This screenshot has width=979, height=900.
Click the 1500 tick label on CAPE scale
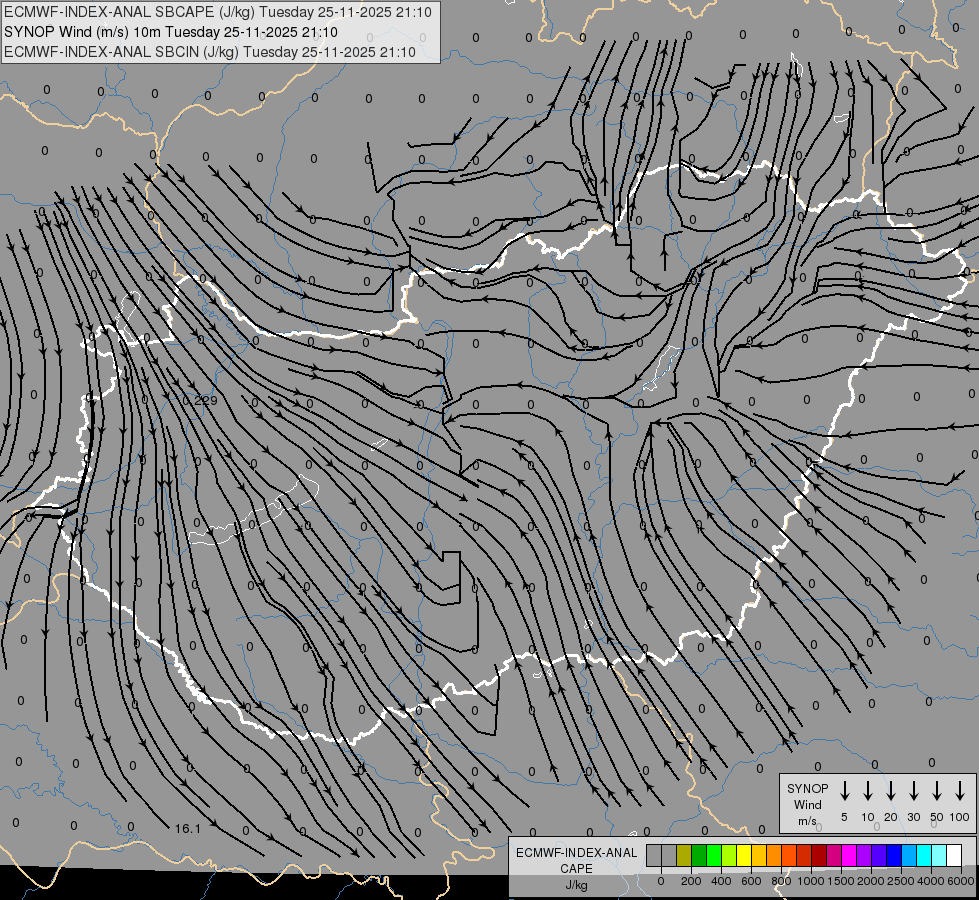tap(840, 881)
